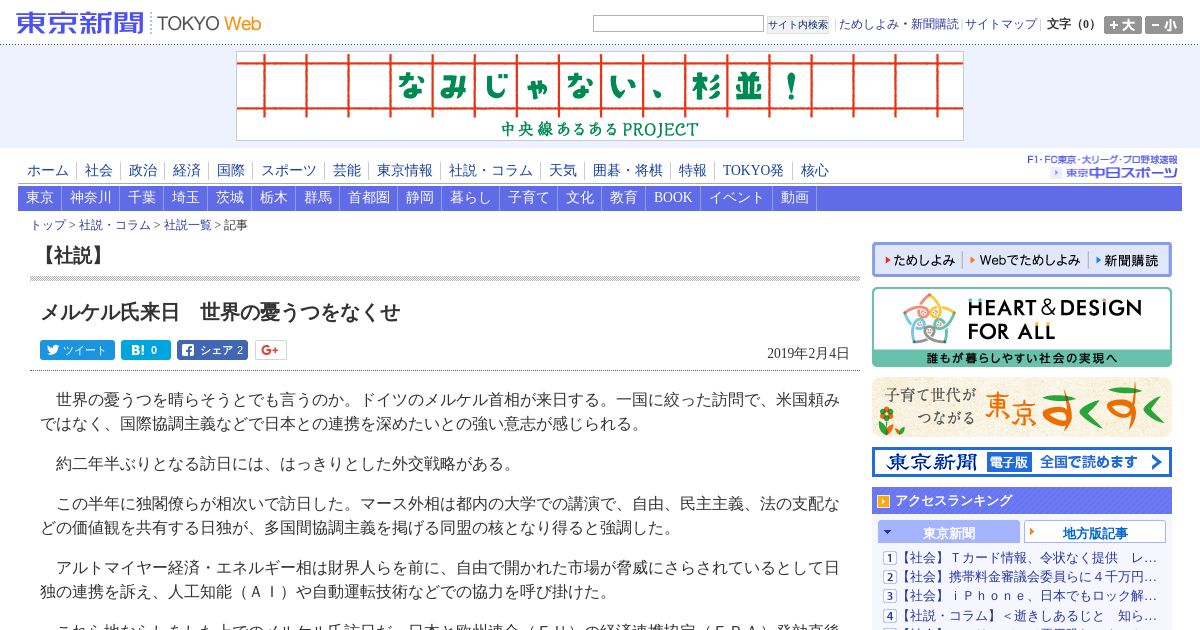The height and width of the screenshot is (630, 1200).
Task: Open the ホーム menu item
Action: [x=48, y=170]
